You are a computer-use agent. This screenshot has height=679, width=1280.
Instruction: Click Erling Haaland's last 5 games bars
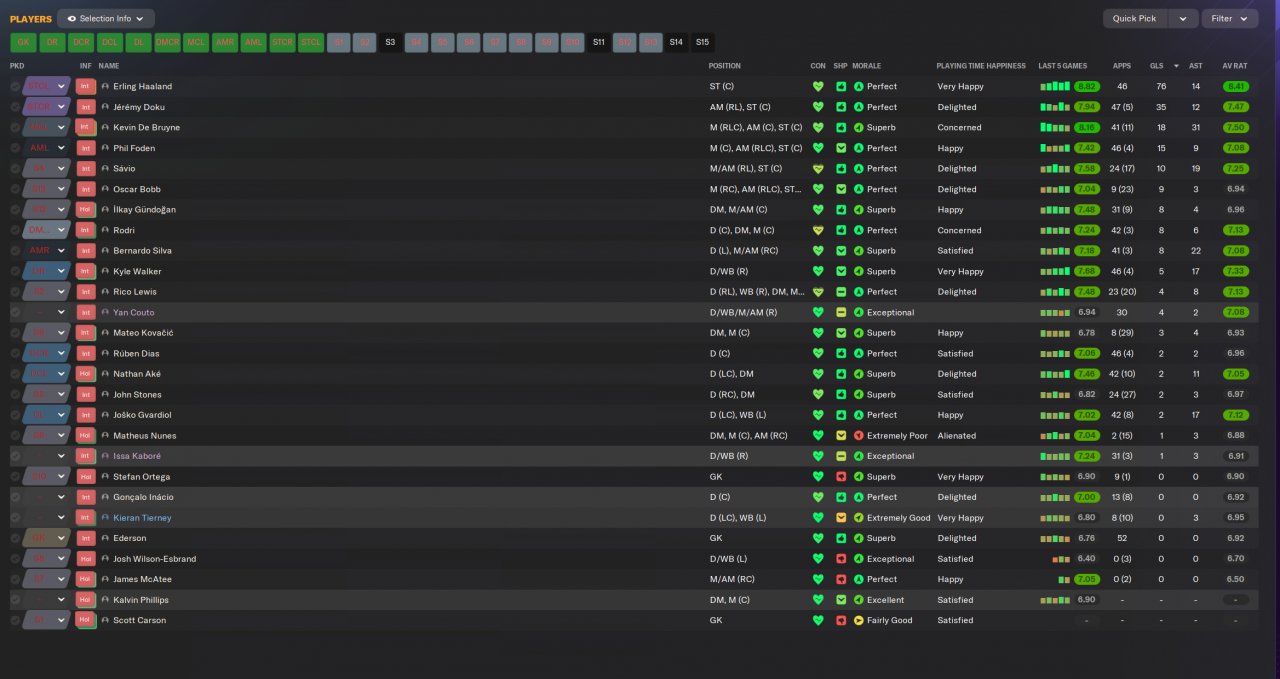[x=1055, y=87]
